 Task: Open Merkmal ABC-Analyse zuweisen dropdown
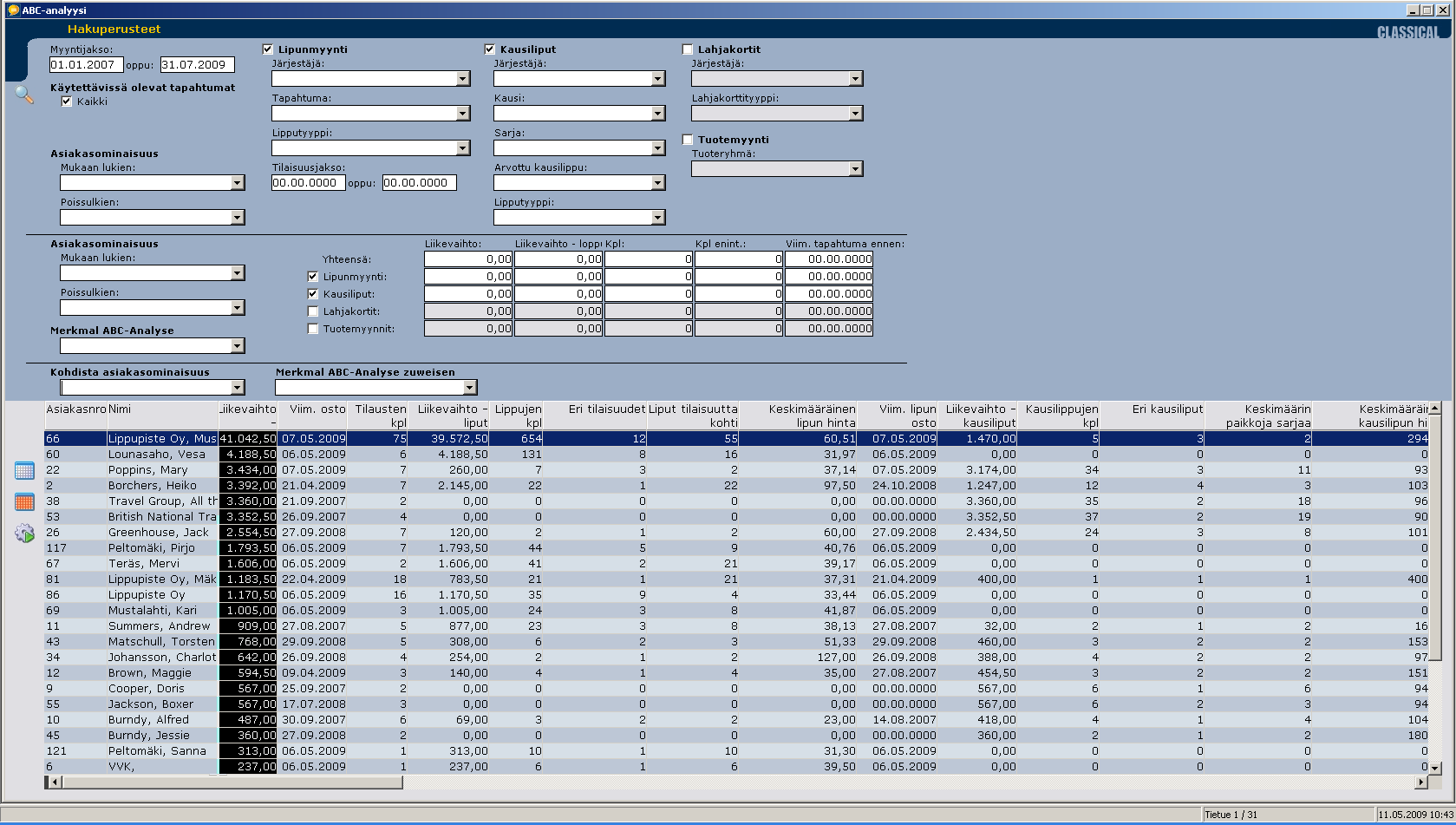click(470, 388)
